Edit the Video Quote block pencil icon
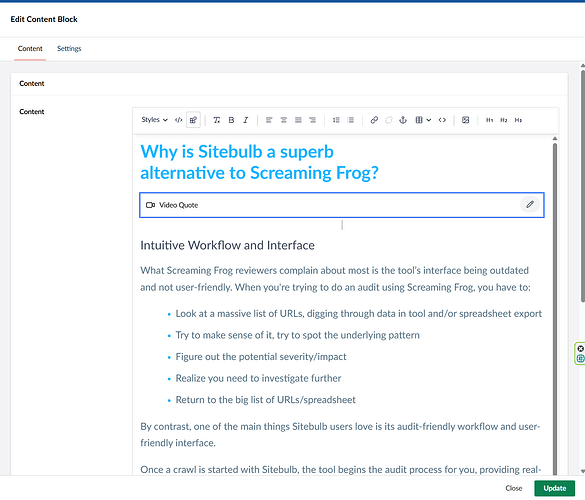585x500 pixels. [x=530, y=204]
